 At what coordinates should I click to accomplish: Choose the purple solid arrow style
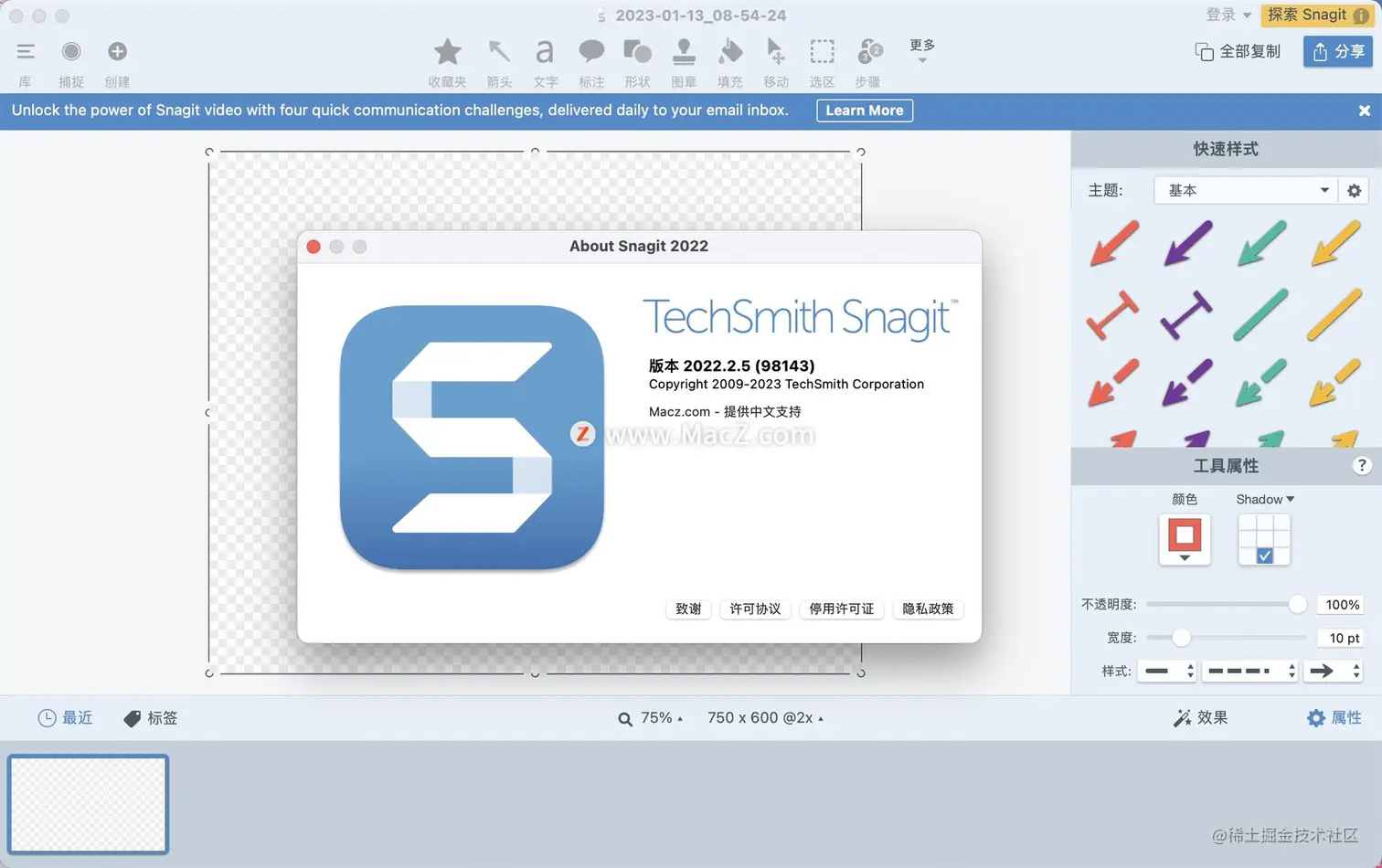[x=1188, y=243]
